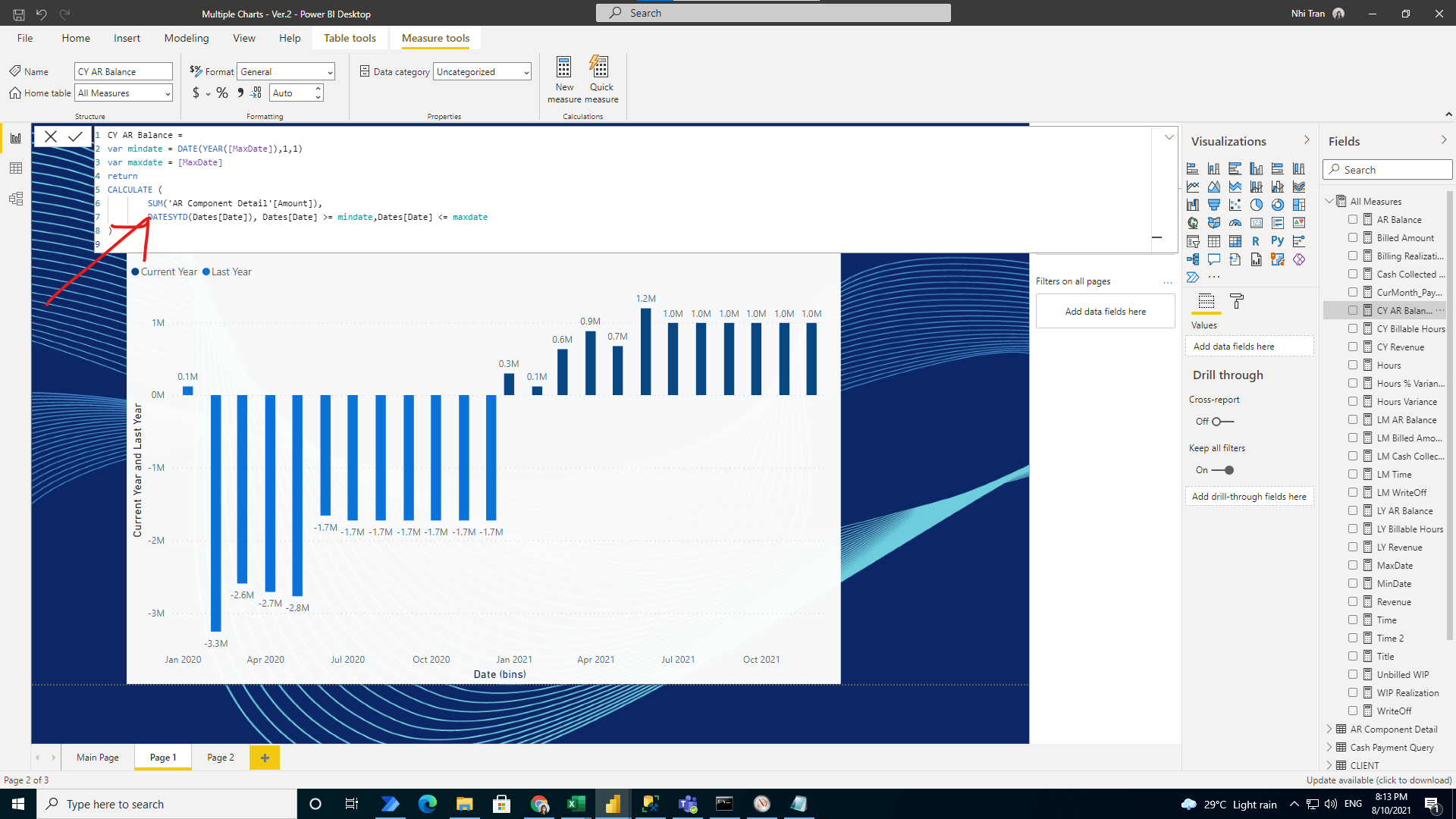
Task: Click Update available notification
Action: tap(1379, 780)
